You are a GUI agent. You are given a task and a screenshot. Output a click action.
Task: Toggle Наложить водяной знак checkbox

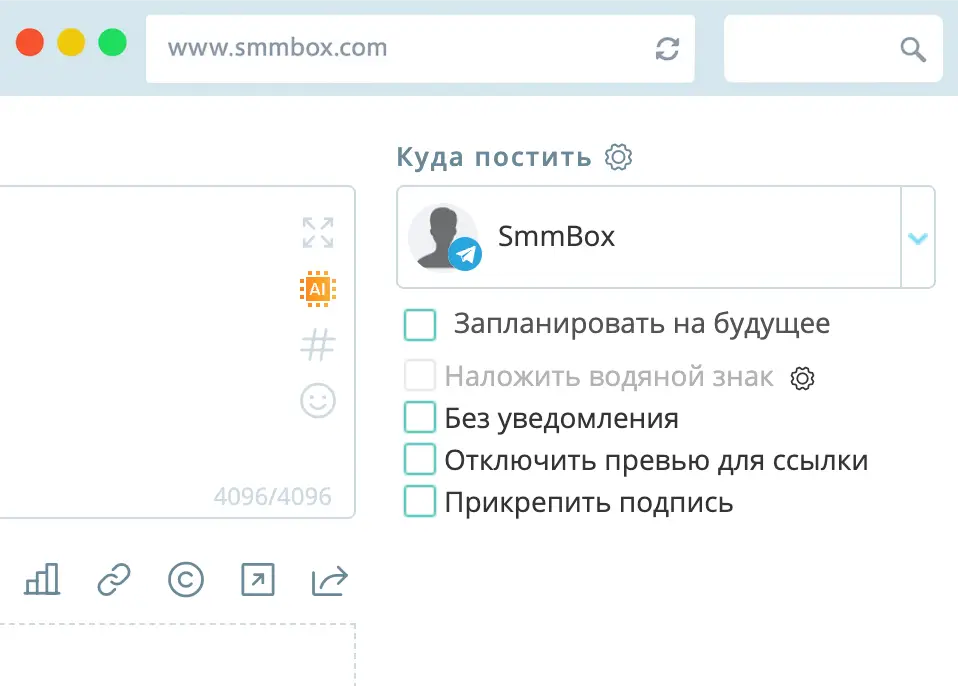click(x=420, y=375)
